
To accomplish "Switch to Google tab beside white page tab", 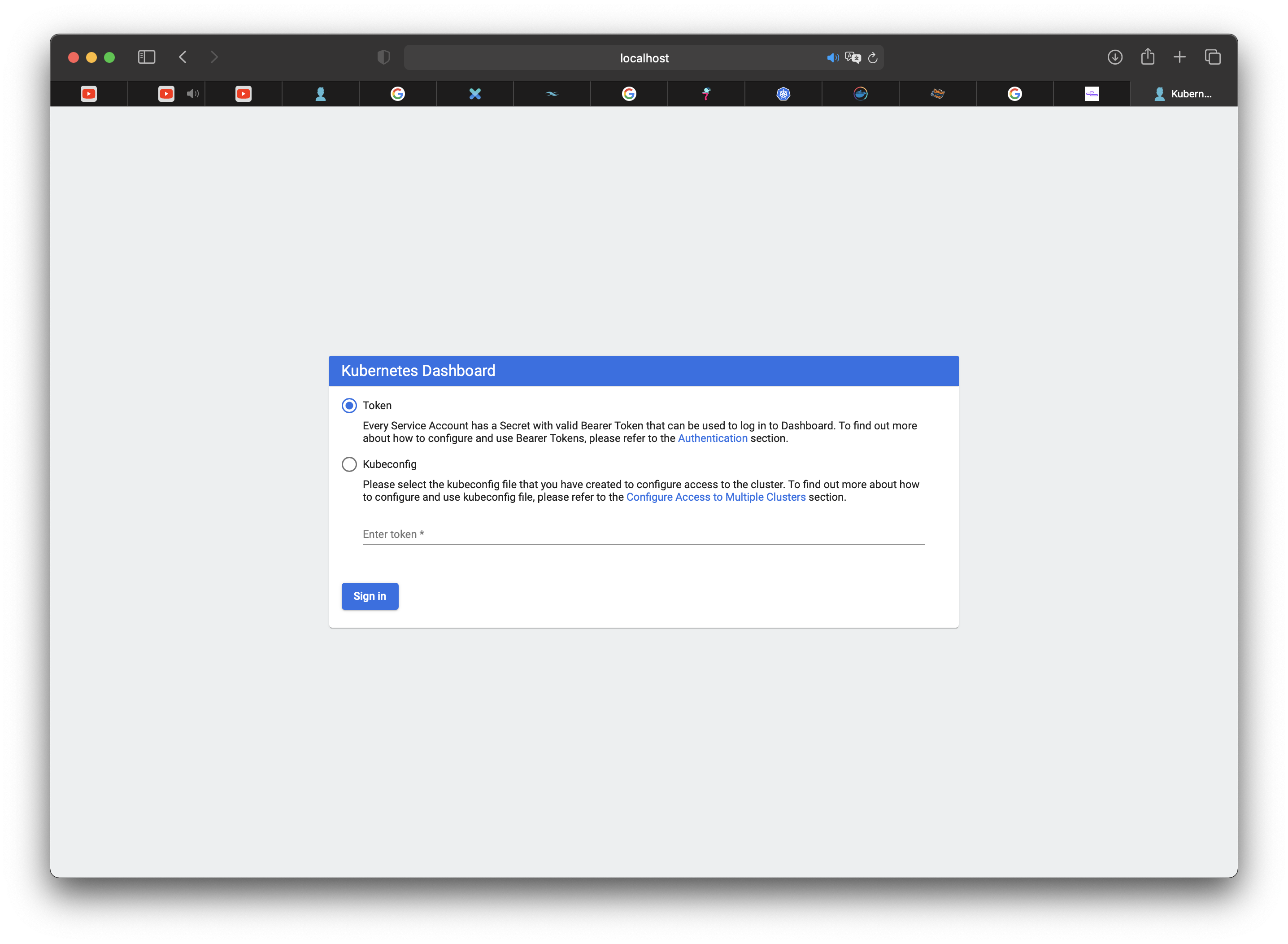I will [x=1014, y=94].
